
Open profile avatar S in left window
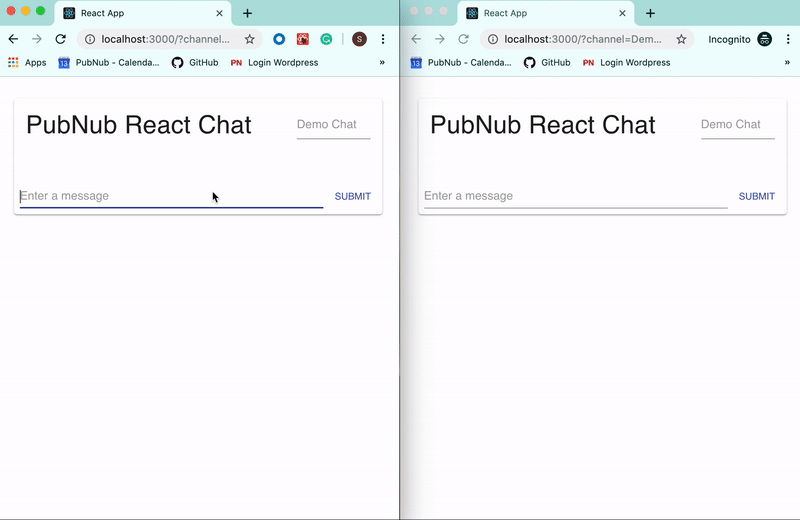coord(359,39)
